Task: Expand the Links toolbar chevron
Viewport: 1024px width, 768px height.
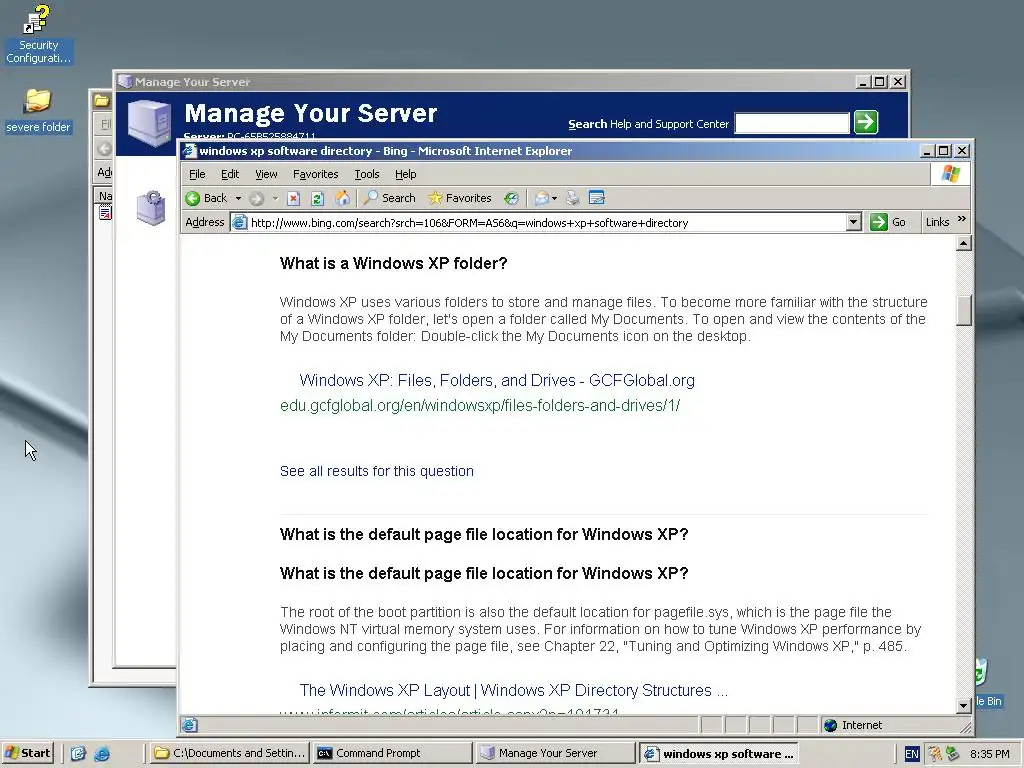Action: (x=961, y=220)
